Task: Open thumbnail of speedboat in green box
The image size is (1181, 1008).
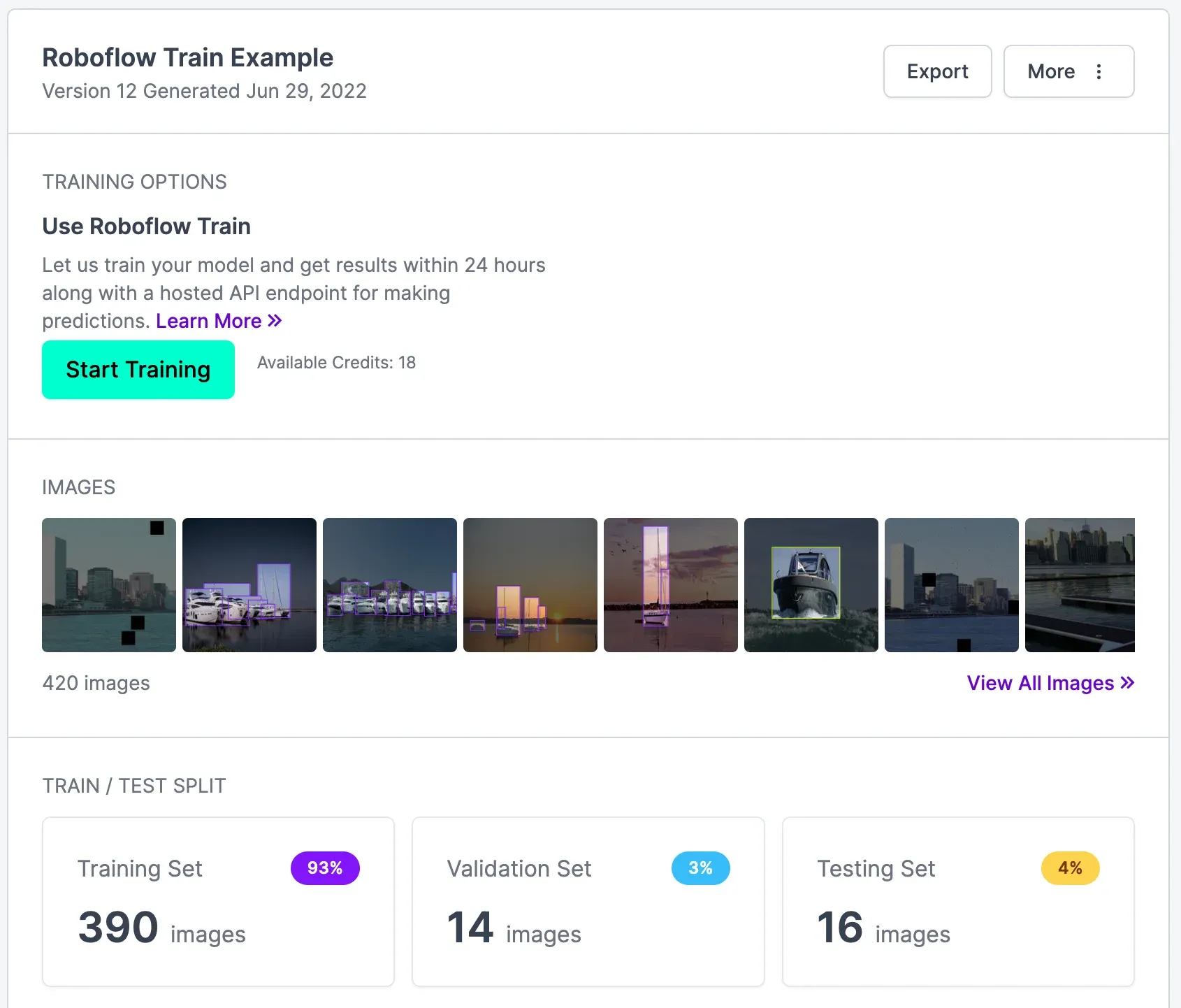Action: tap(811, 585)
